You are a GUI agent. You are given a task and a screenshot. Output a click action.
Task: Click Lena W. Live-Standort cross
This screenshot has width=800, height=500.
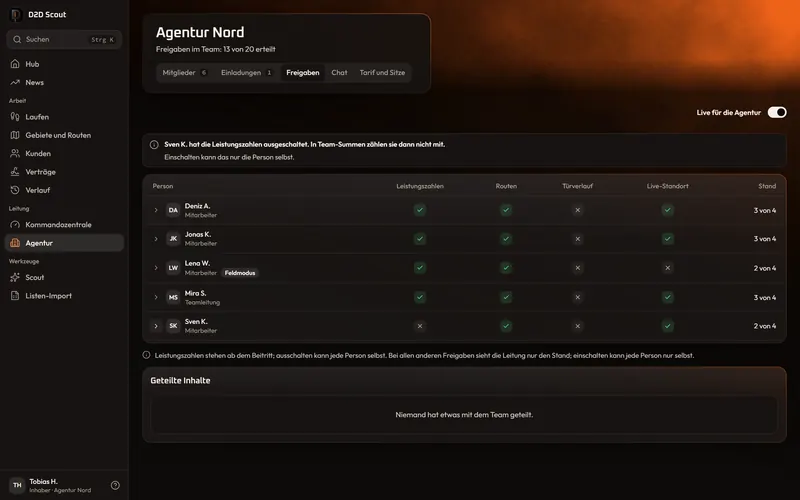pyautogui.click(x=667, y=268)
